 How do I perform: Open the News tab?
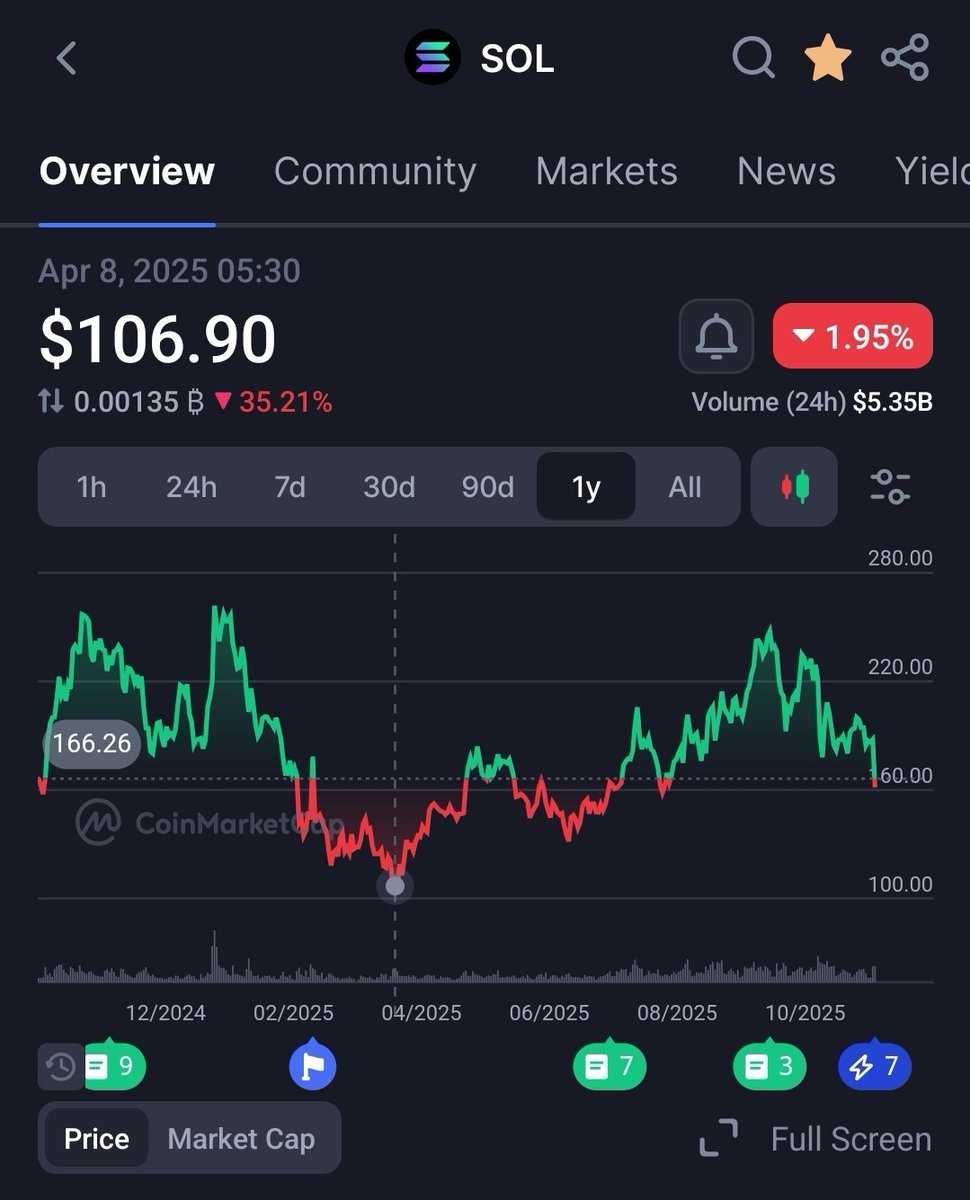click(x=786, y=171)
